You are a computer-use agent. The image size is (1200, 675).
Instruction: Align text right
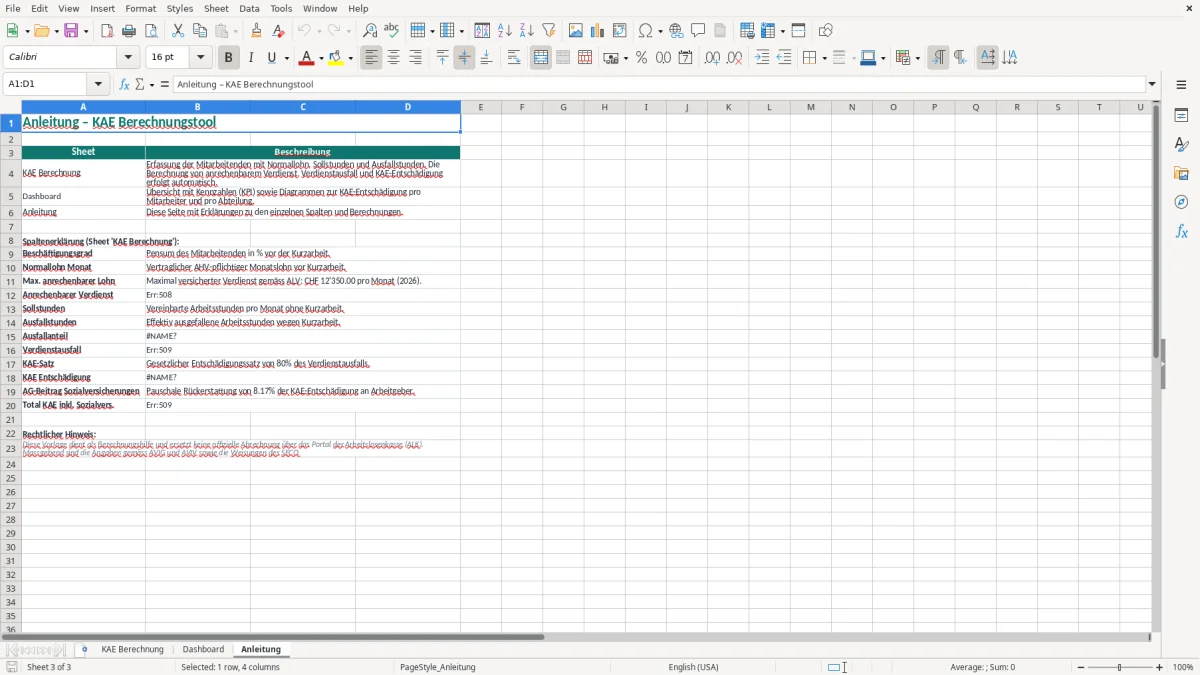416,58
